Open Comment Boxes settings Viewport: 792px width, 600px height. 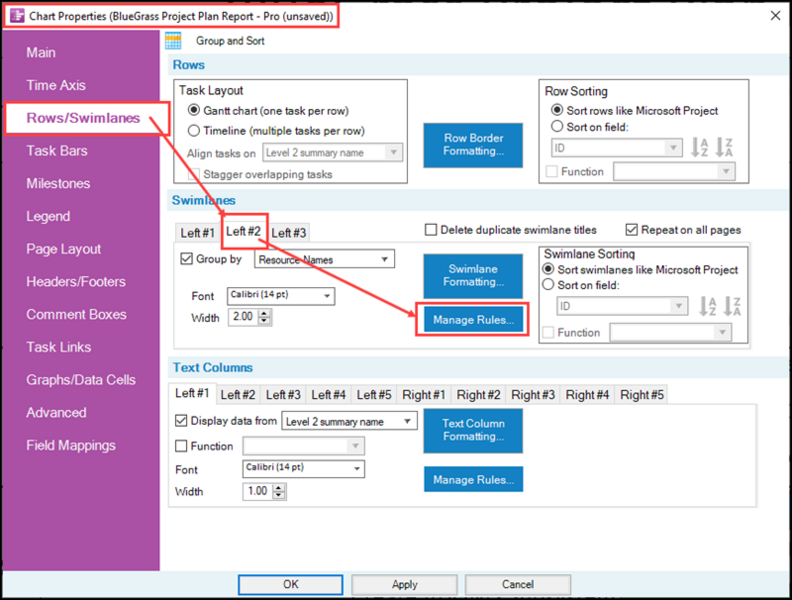[x=76, y=314]
